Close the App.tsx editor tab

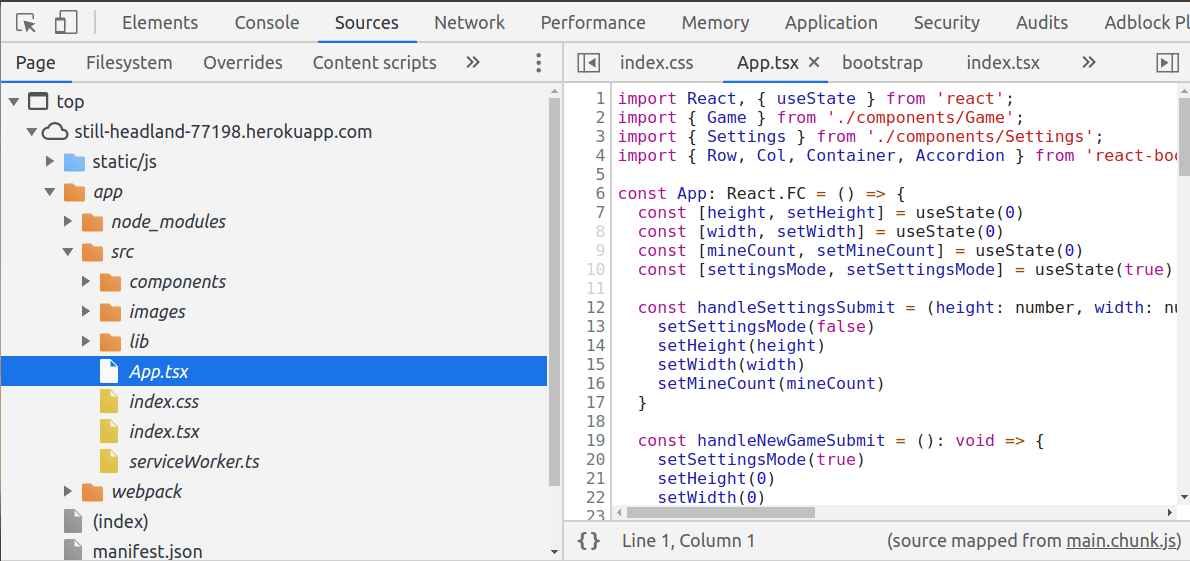(x=813, y=63)
